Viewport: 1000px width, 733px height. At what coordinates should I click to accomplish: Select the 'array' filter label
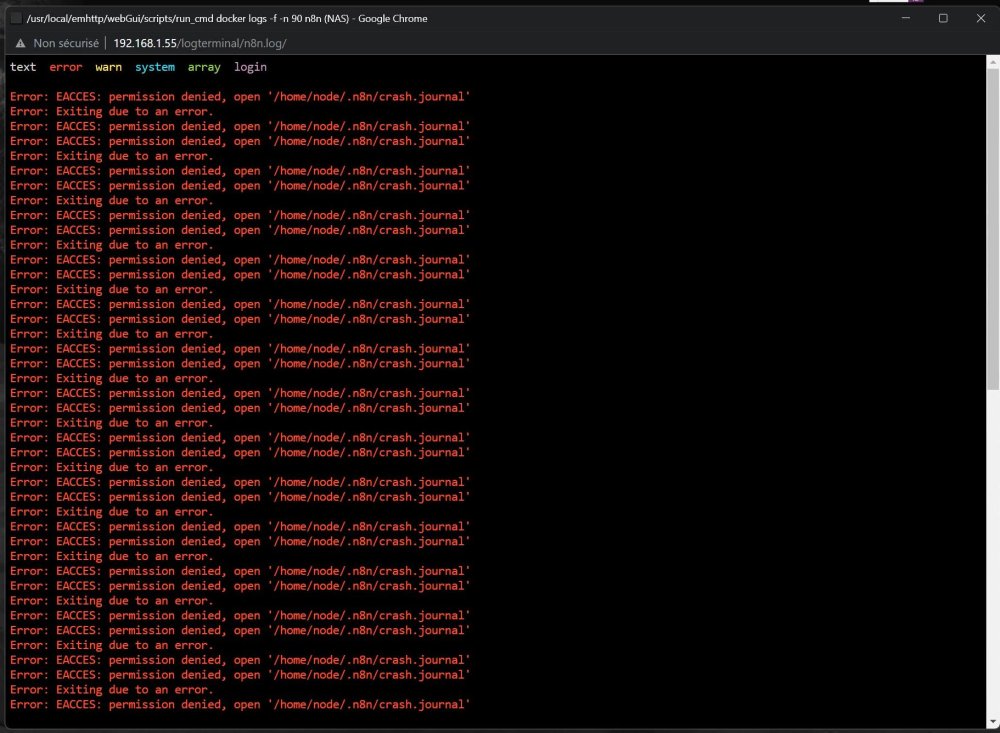tap(204, 67)
